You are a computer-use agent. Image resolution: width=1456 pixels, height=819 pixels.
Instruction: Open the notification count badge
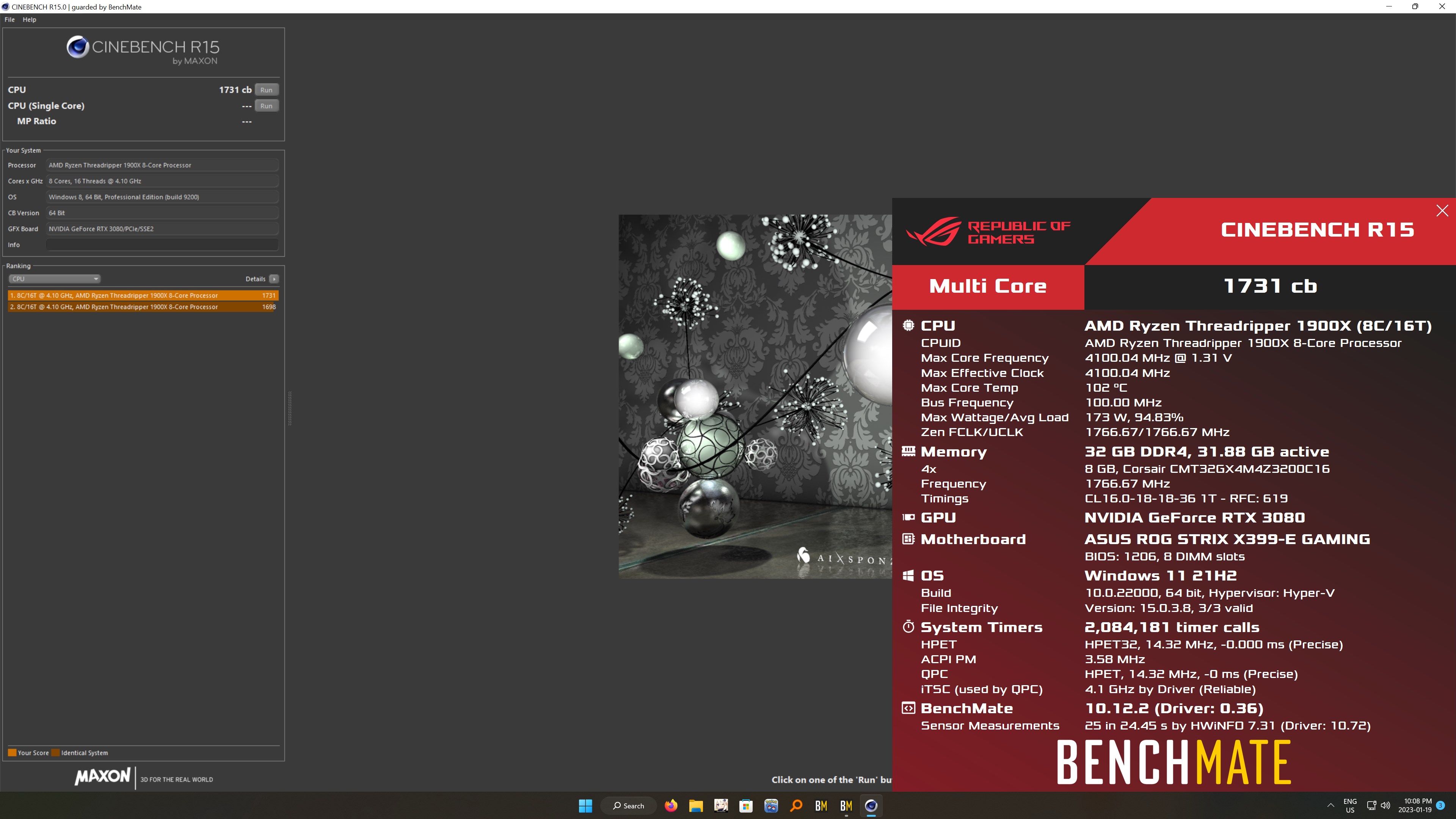[1440, 806]
